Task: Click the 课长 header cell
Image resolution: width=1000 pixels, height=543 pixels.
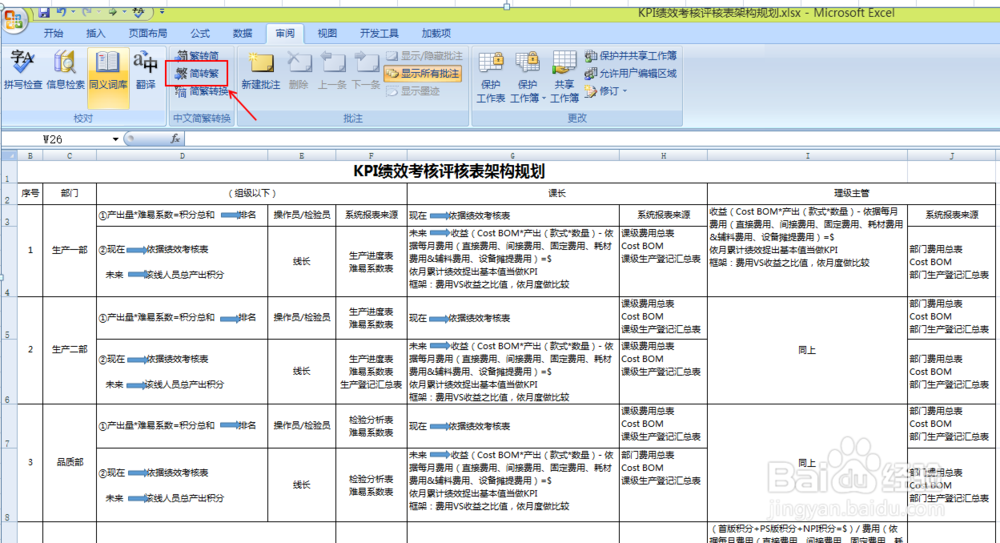Action: (557, 193)
